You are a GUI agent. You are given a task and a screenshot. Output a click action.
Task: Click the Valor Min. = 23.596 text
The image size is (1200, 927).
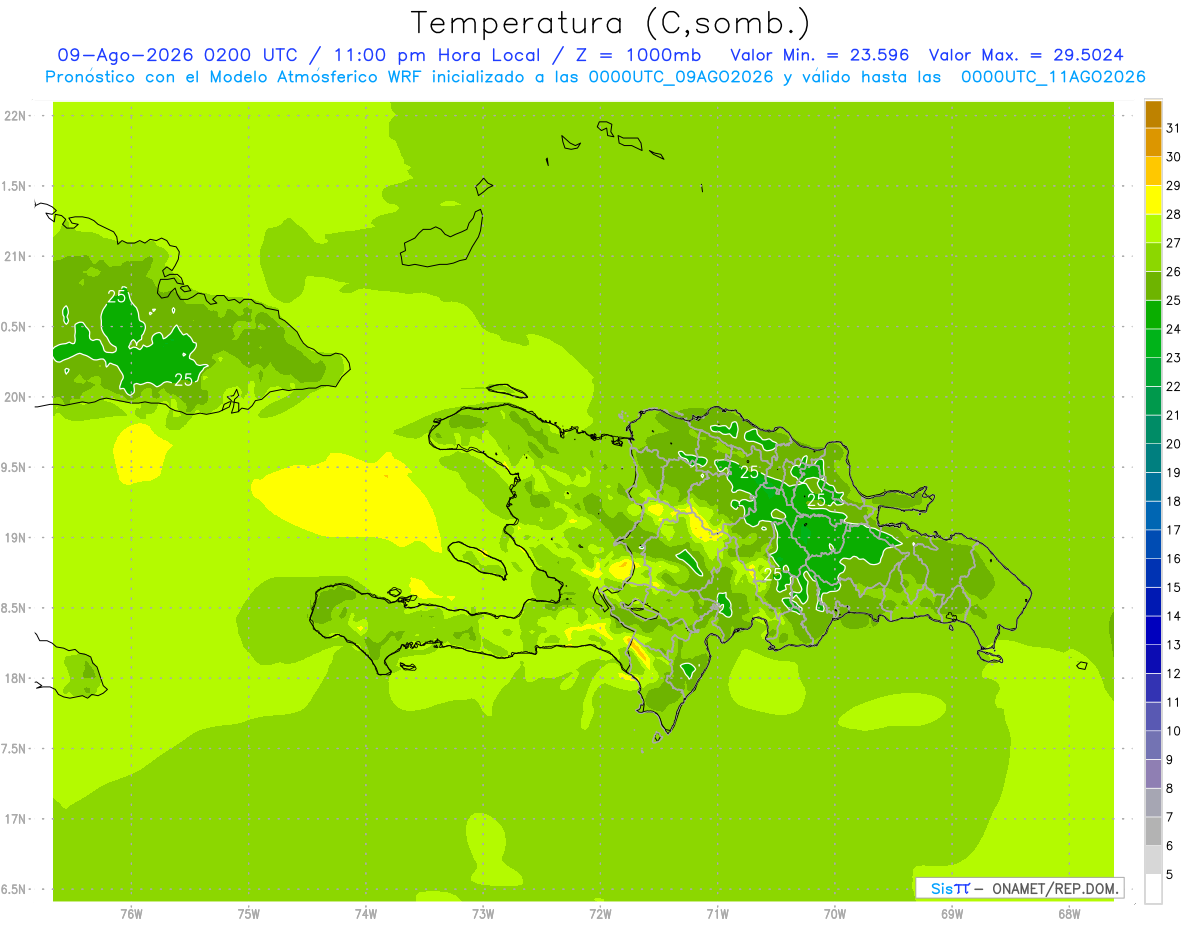tap(819, 55)
